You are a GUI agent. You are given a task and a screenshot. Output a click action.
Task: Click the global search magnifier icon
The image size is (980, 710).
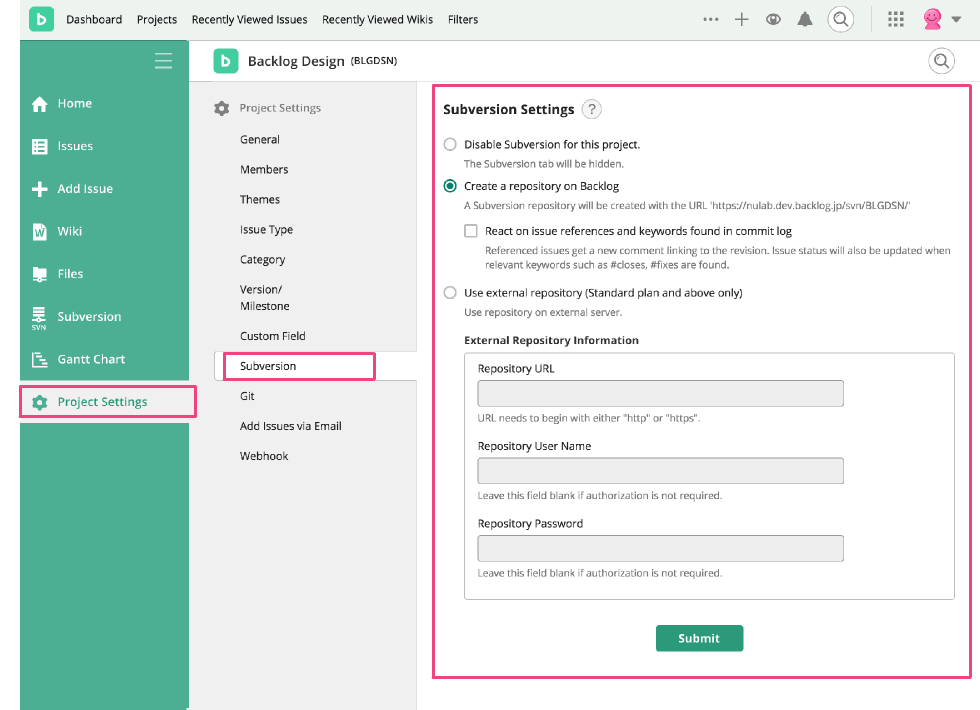coord(841,19)
